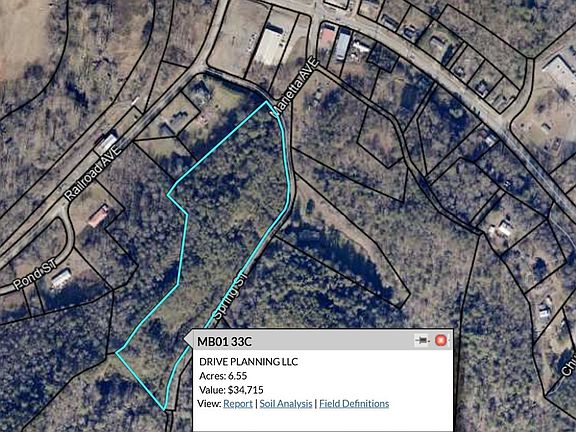Click the Marietta AVE street label
576x432 pixels.
point(294,87)
